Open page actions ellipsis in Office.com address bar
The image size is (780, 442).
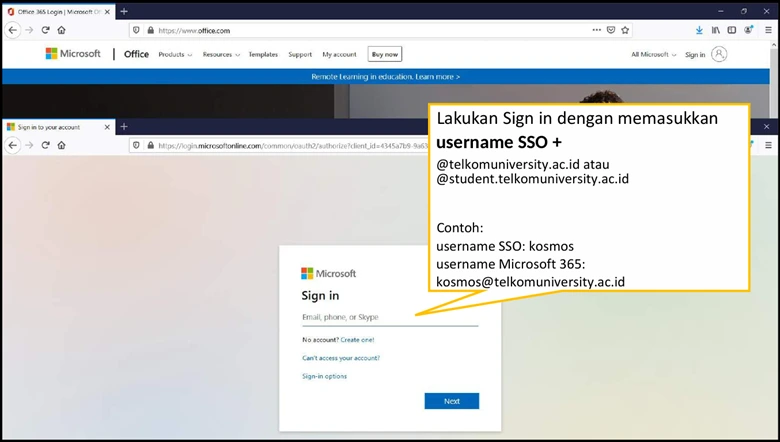(596, 30)
